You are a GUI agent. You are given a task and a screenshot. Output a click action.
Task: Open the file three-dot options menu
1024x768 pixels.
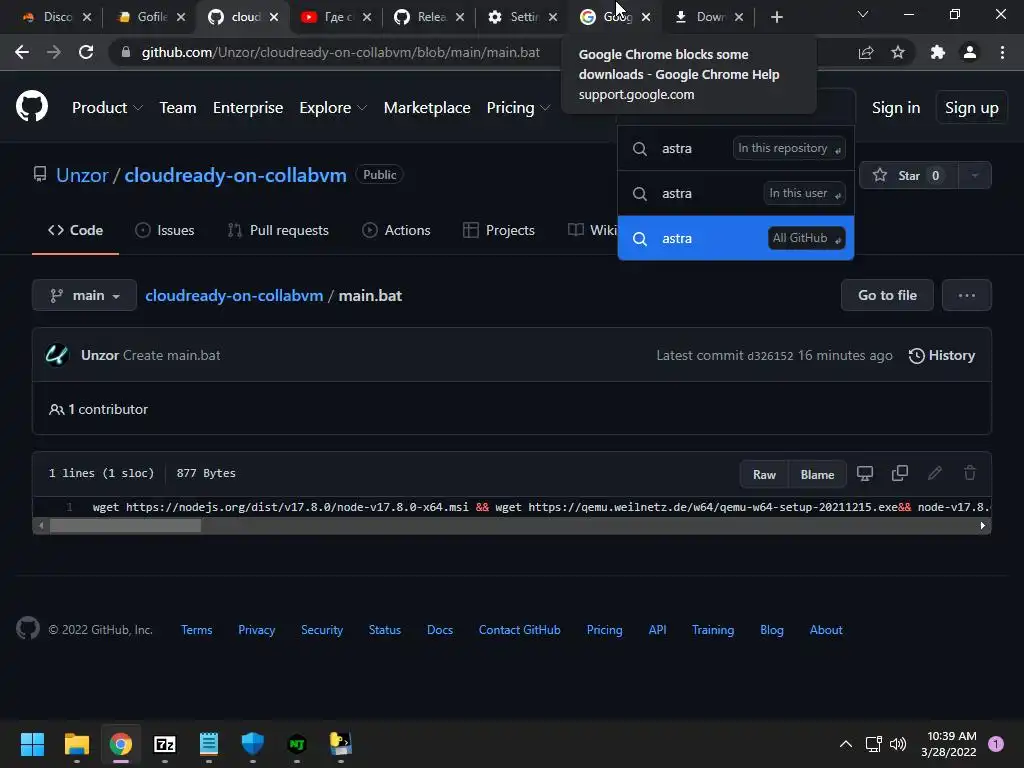point(967,295)
